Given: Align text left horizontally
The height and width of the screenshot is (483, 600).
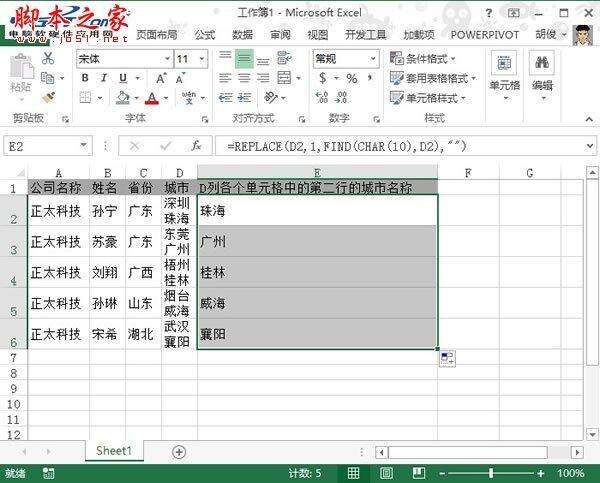Looking at the screenshot, I should (x=225, y=78).
